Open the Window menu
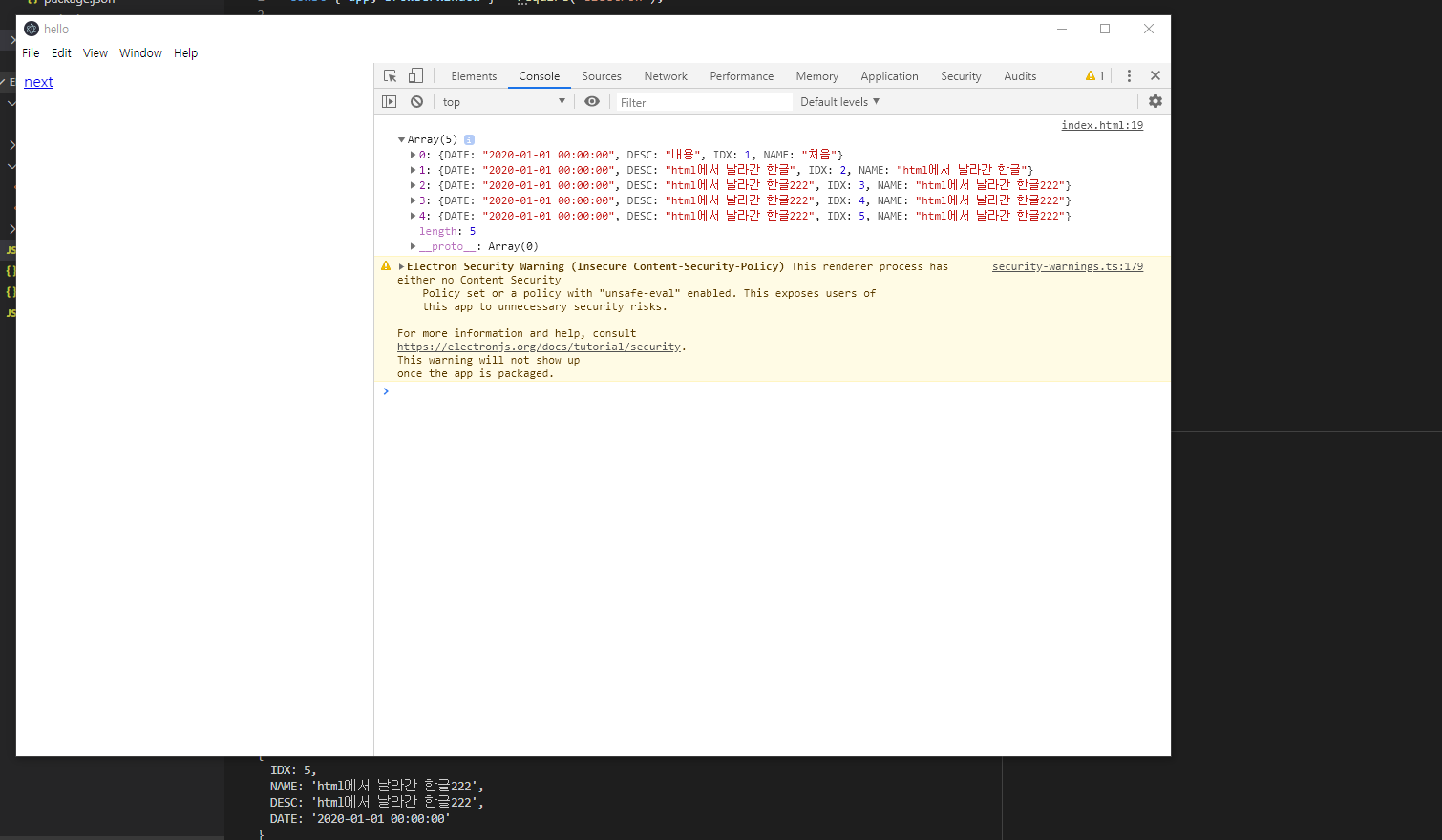The height and width of the screenshot is (840, 1442). pyautogui.click(x=140, y=53)
